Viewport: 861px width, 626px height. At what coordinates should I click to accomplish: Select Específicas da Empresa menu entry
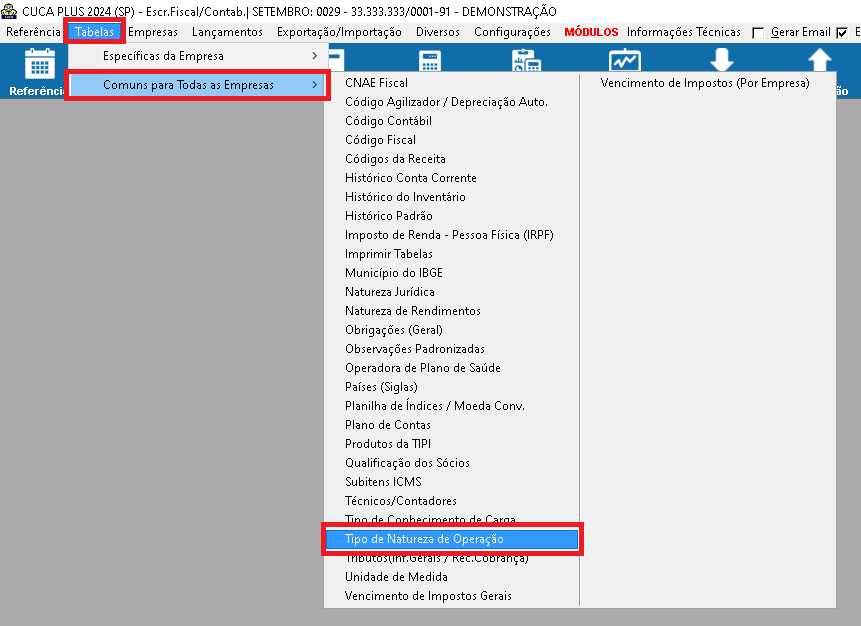coord(198,55)
